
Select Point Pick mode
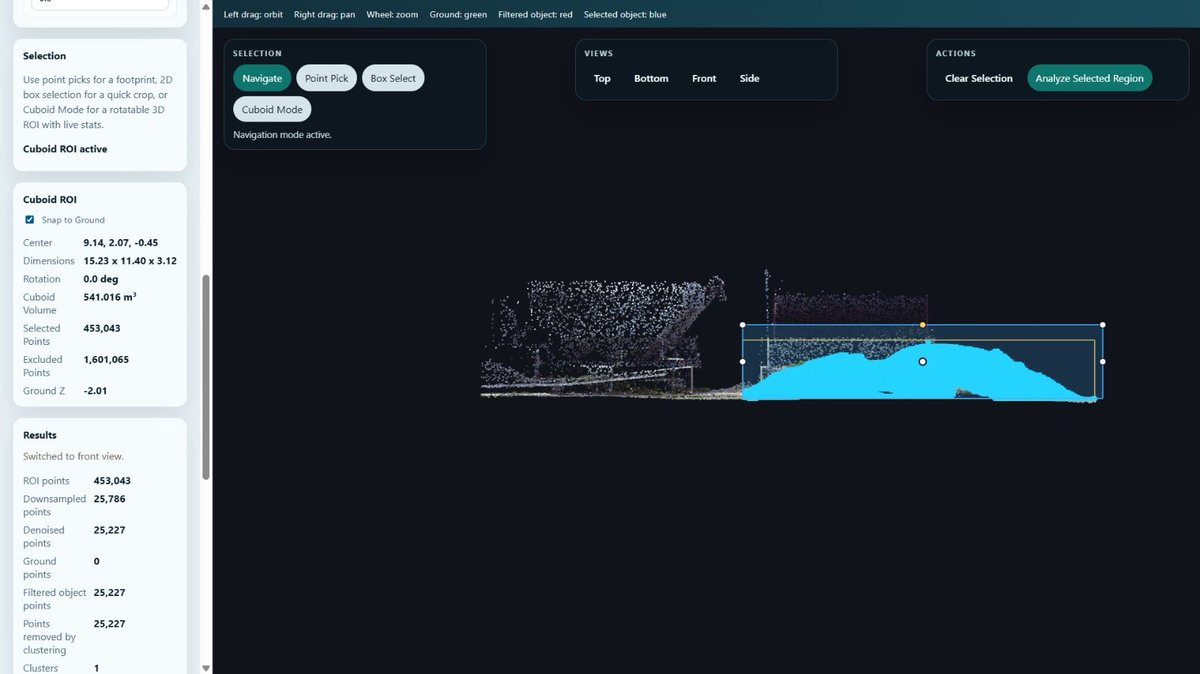tap(327, 78)
